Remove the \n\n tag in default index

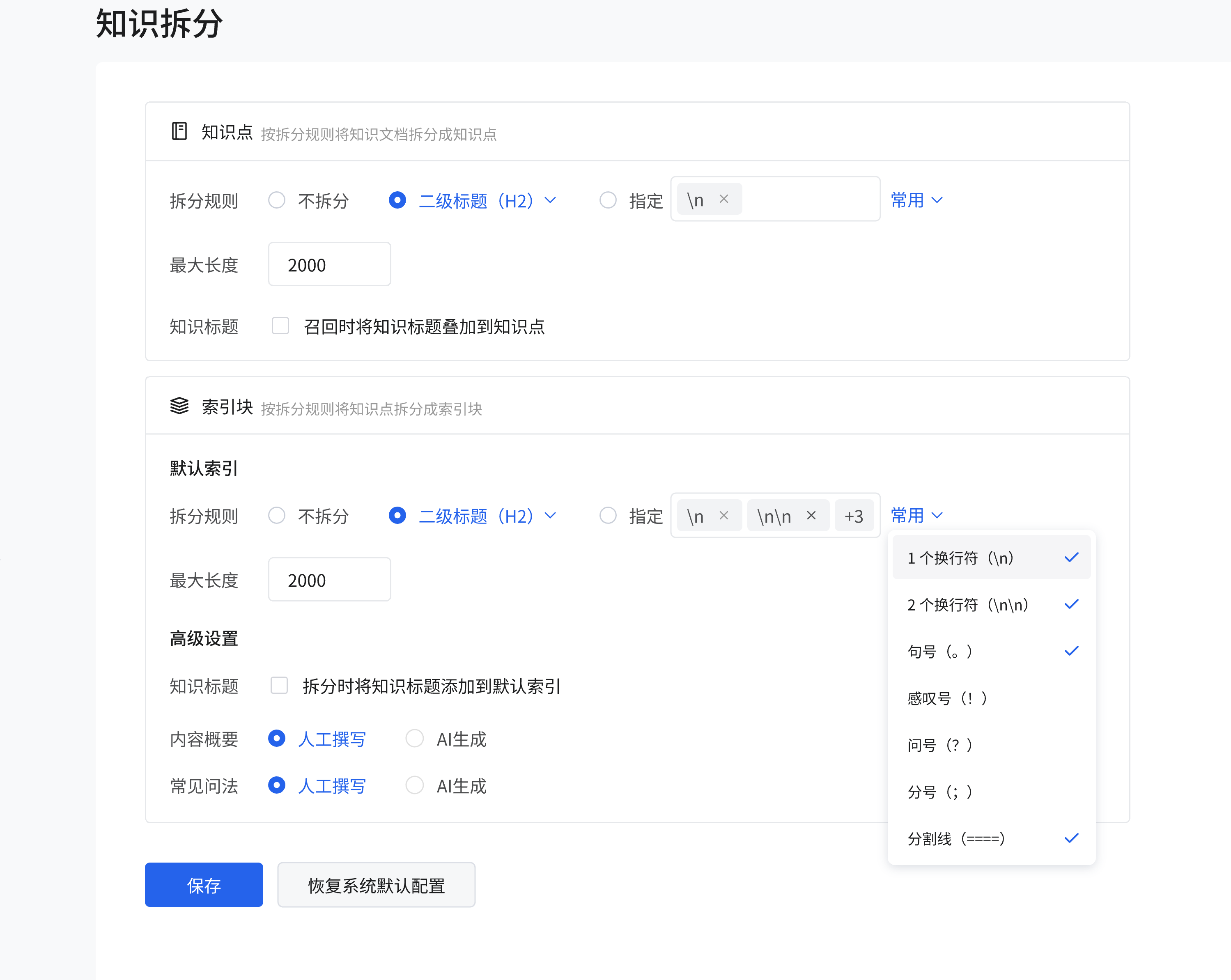811,515
